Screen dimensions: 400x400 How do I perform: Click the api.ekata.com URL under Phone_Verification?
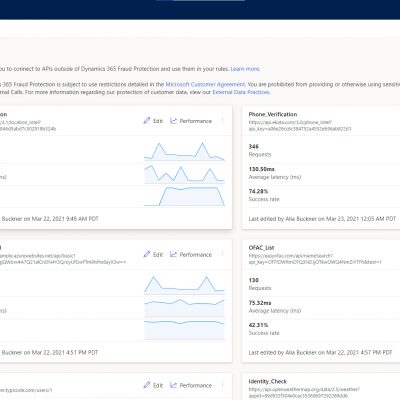pyautogui.click(x=300, y=125)
